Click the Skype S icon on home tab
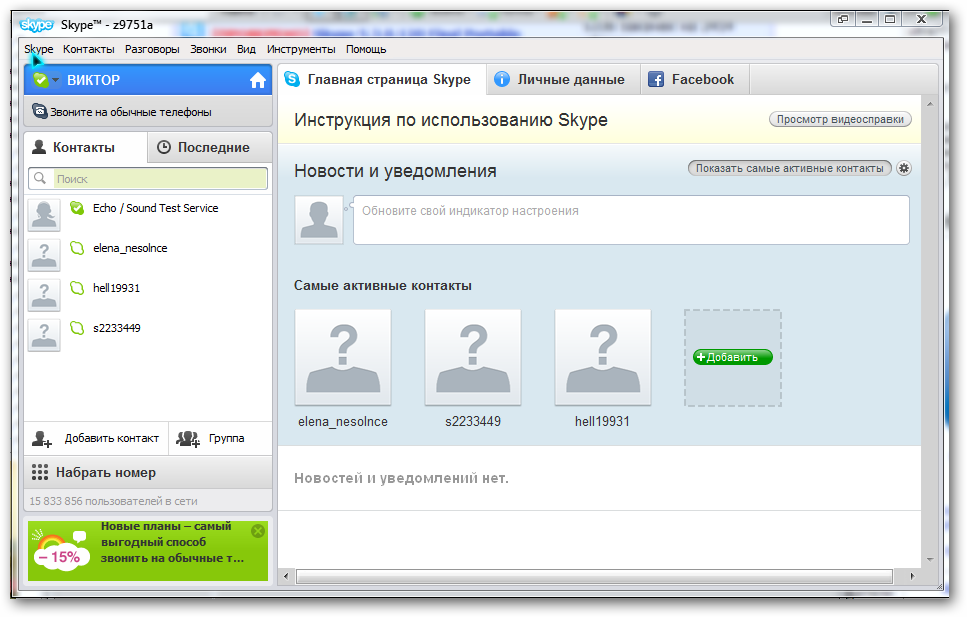The image size is (967, 617). point(292,79)
